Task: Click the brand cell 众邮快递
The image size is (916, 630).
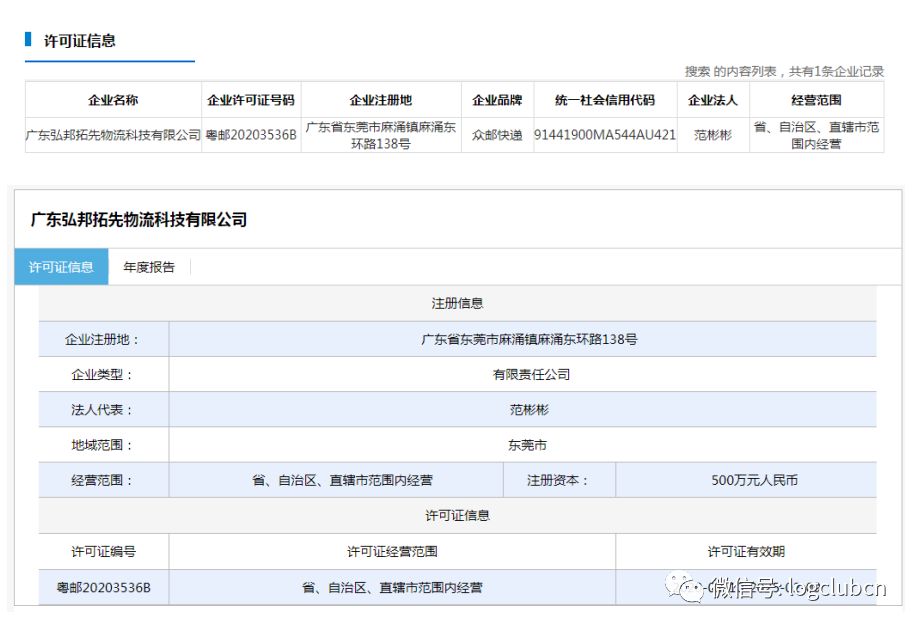Action: coord(497,135)
